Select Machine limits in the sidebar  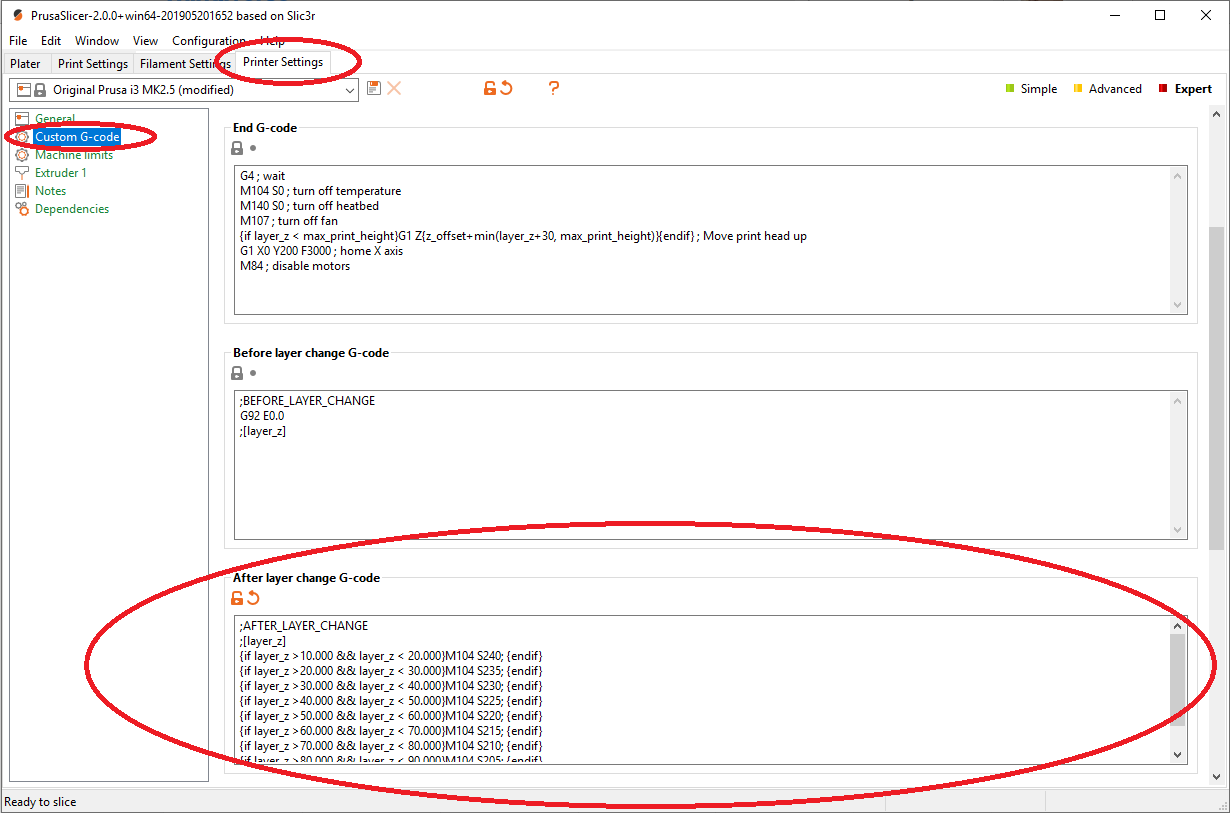tap(73, 155)
